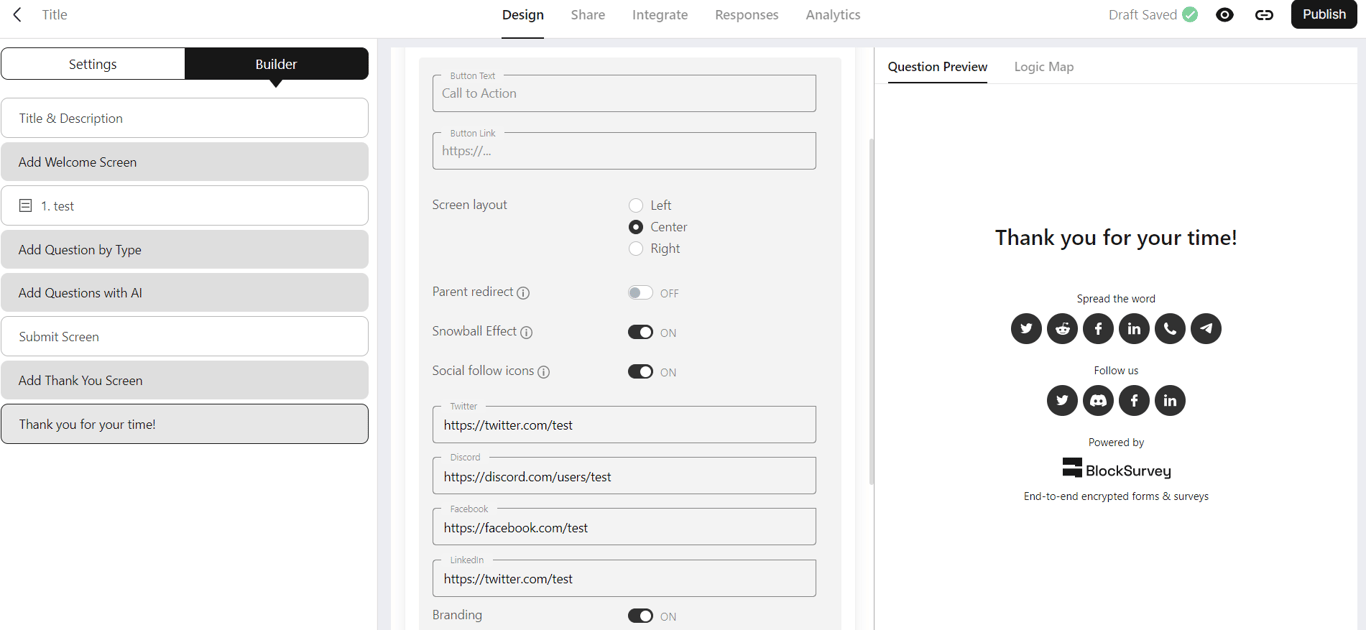
Task: Click Discord icon under Follow us
Action: pos(1098,401)
